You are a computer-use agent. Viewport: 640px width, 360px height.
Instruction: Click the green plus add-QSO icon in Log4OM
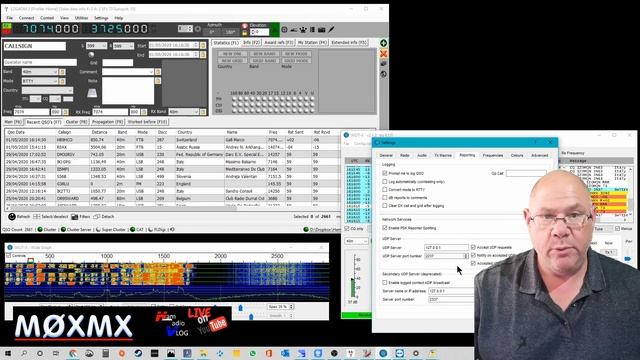[384, 43]
